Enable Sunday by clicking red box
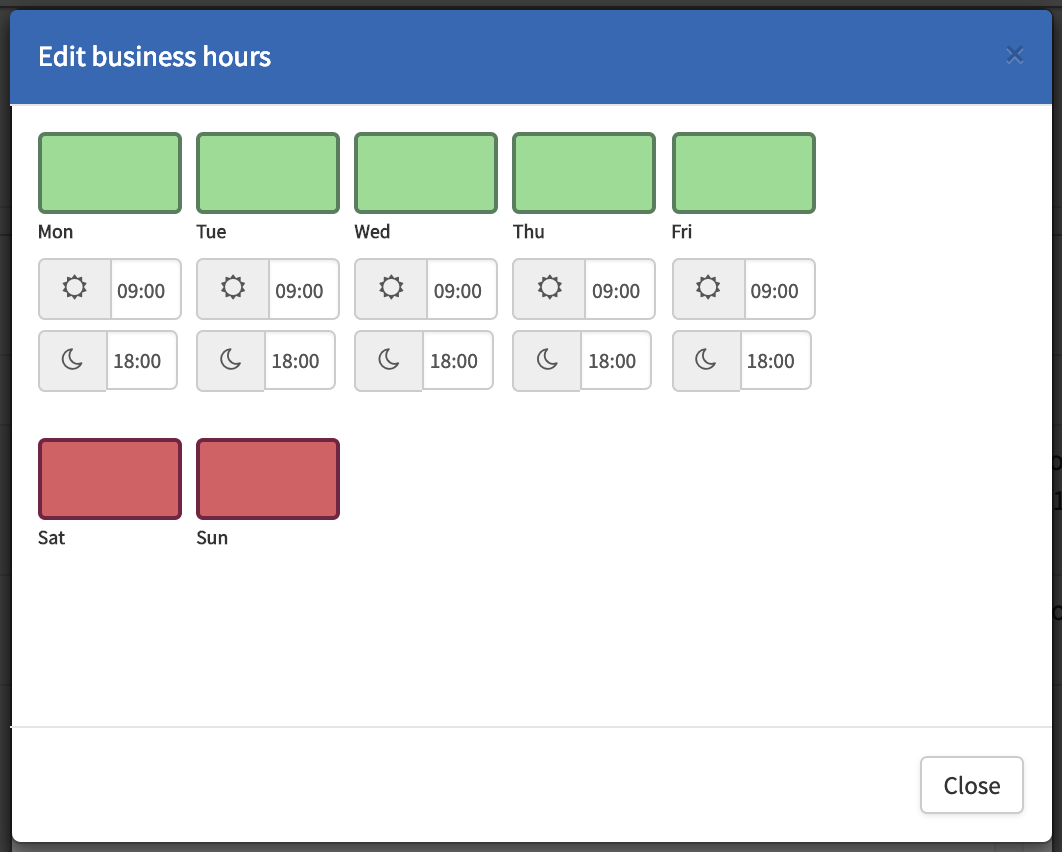The image size is (1062, 852). (x=268, y=479)
